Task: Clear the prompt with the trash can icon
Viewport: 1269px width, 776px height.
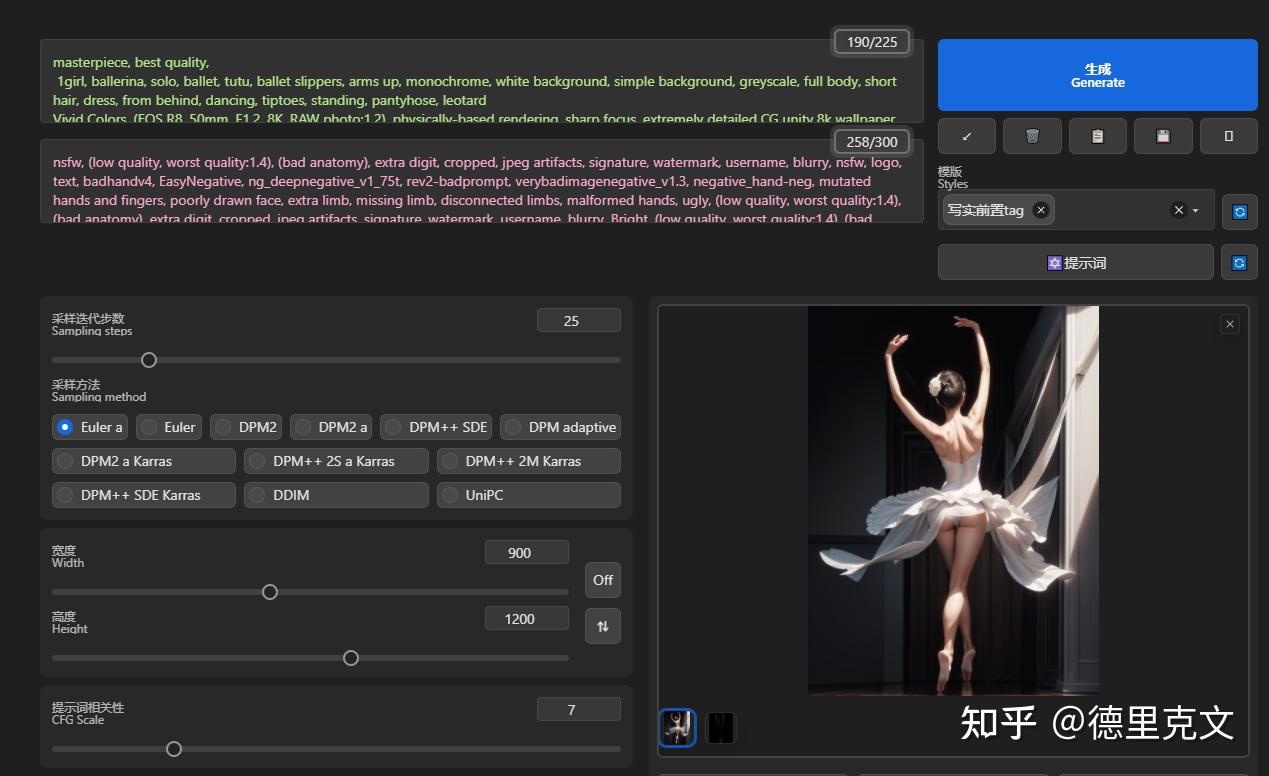Action: coord(1032,136)
